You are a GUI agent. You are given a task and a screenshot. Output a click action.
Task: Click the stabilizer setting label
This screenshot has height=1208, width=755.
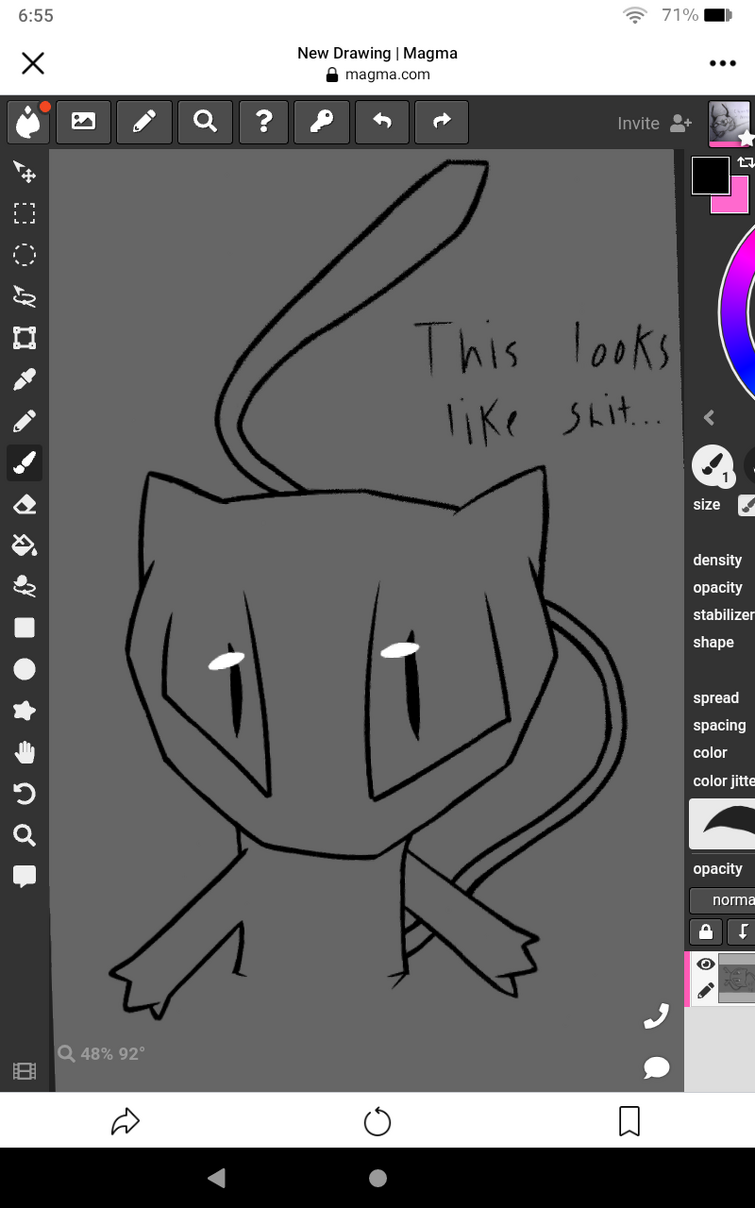pyautogui.click(x=723, y=614)
